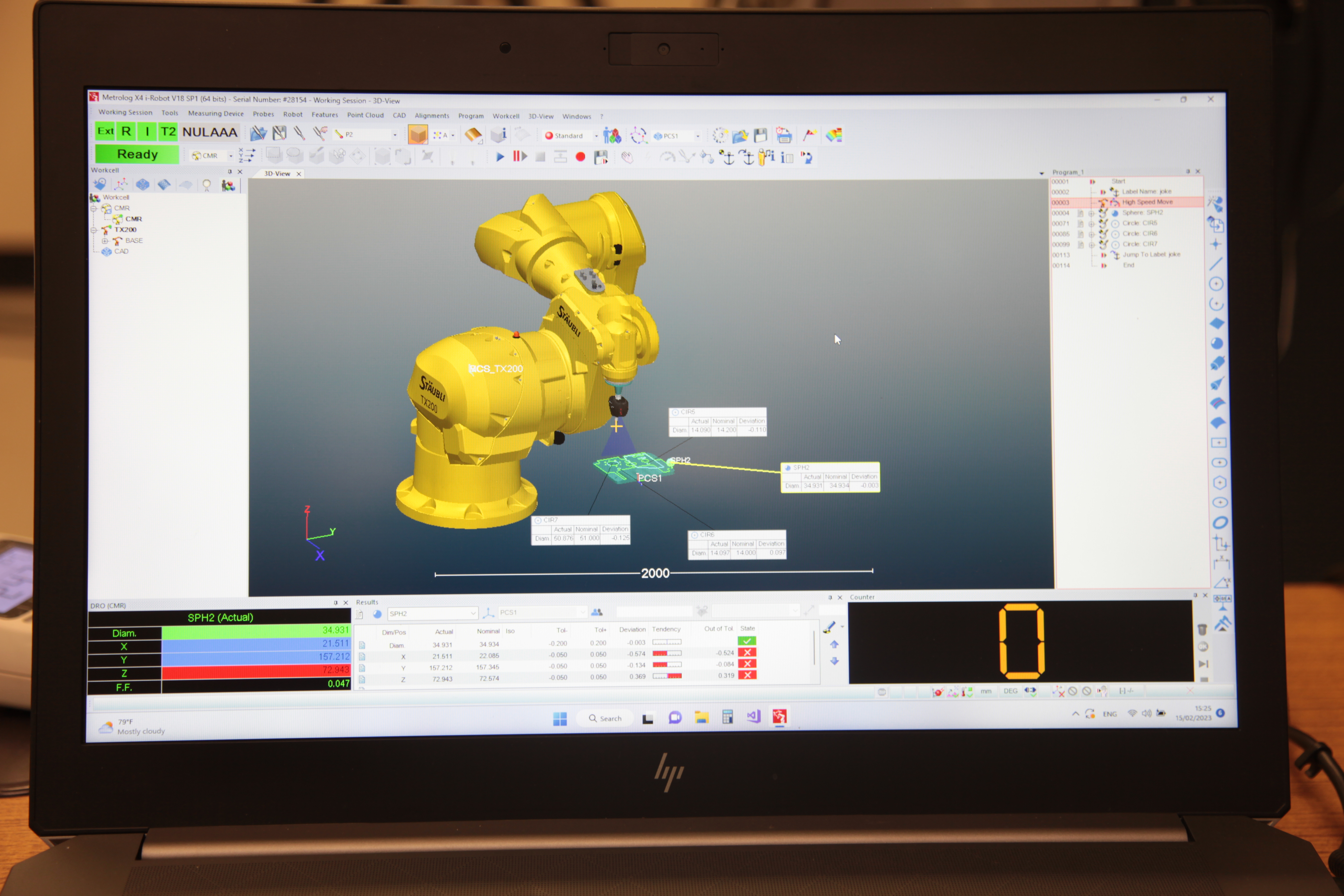Toggle the green Ext mode indicator
This screenshot has height=896, width=1344.
tap(105, 131)
